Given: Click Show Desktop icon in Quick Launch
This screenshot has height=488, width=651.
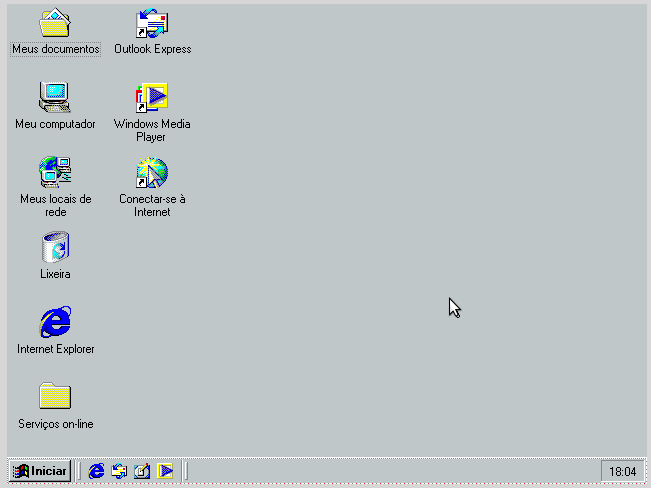Looking at the screenshot, I should (142, 471).
